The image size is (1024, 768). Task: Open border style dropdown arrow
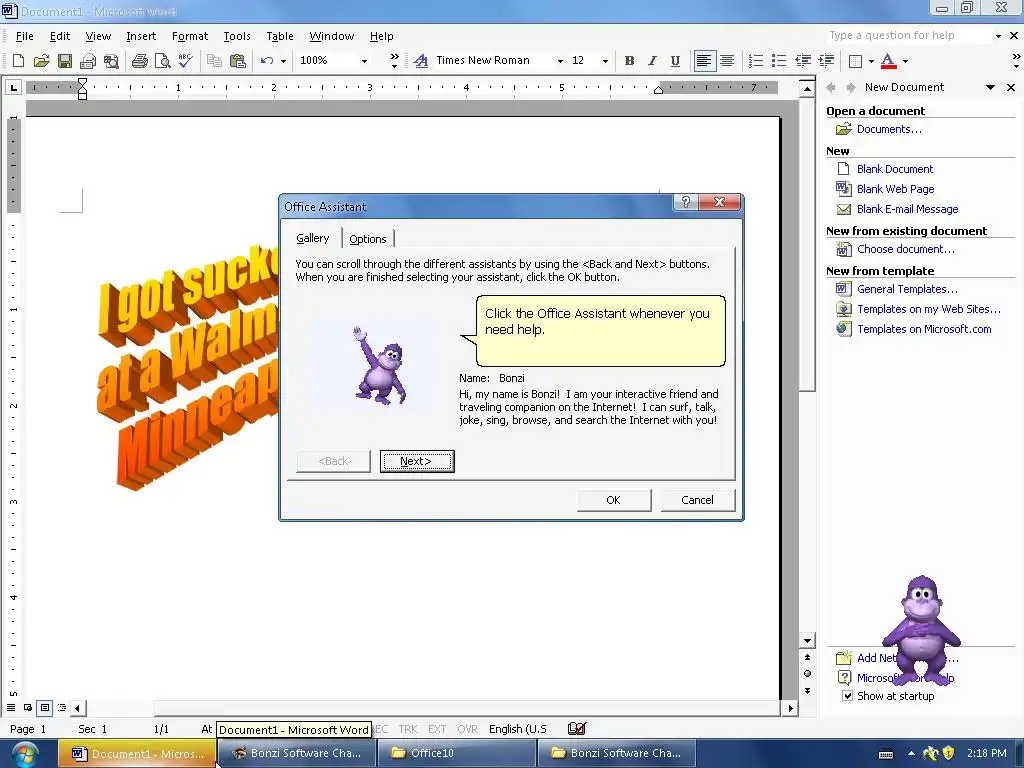(871, 61)
